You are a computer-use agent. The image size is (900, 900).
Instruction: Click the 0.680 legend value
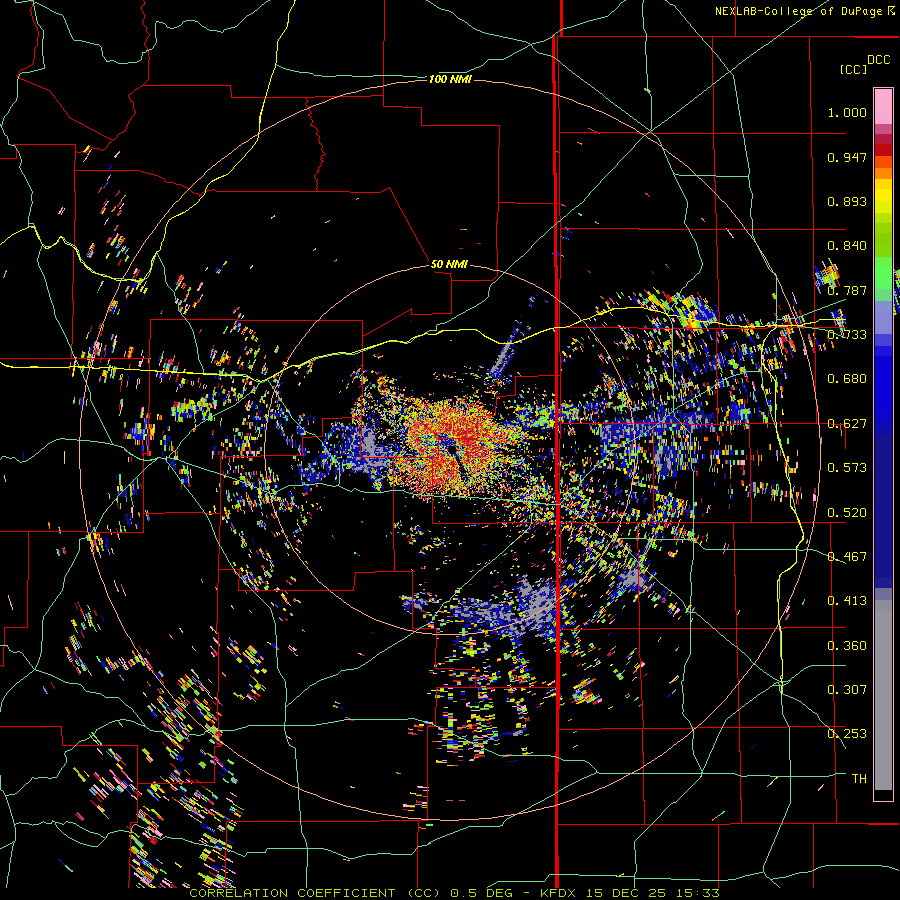point(847,379)
